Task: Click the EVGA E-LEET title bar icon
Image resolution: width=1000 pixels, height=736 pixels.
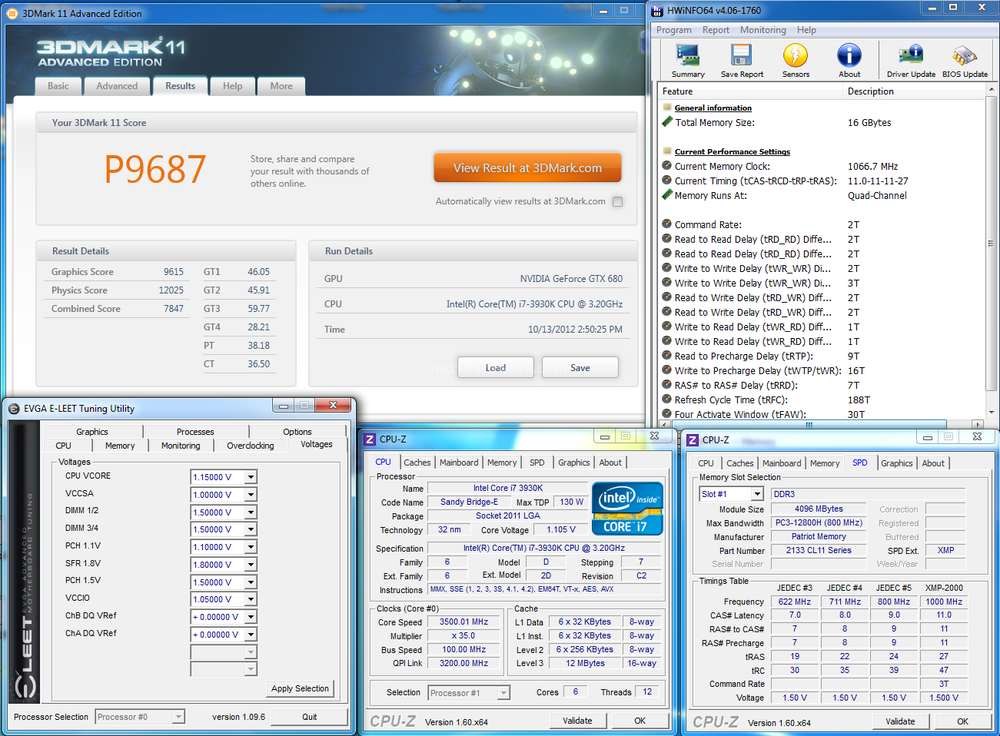Action: pos(14,409)
